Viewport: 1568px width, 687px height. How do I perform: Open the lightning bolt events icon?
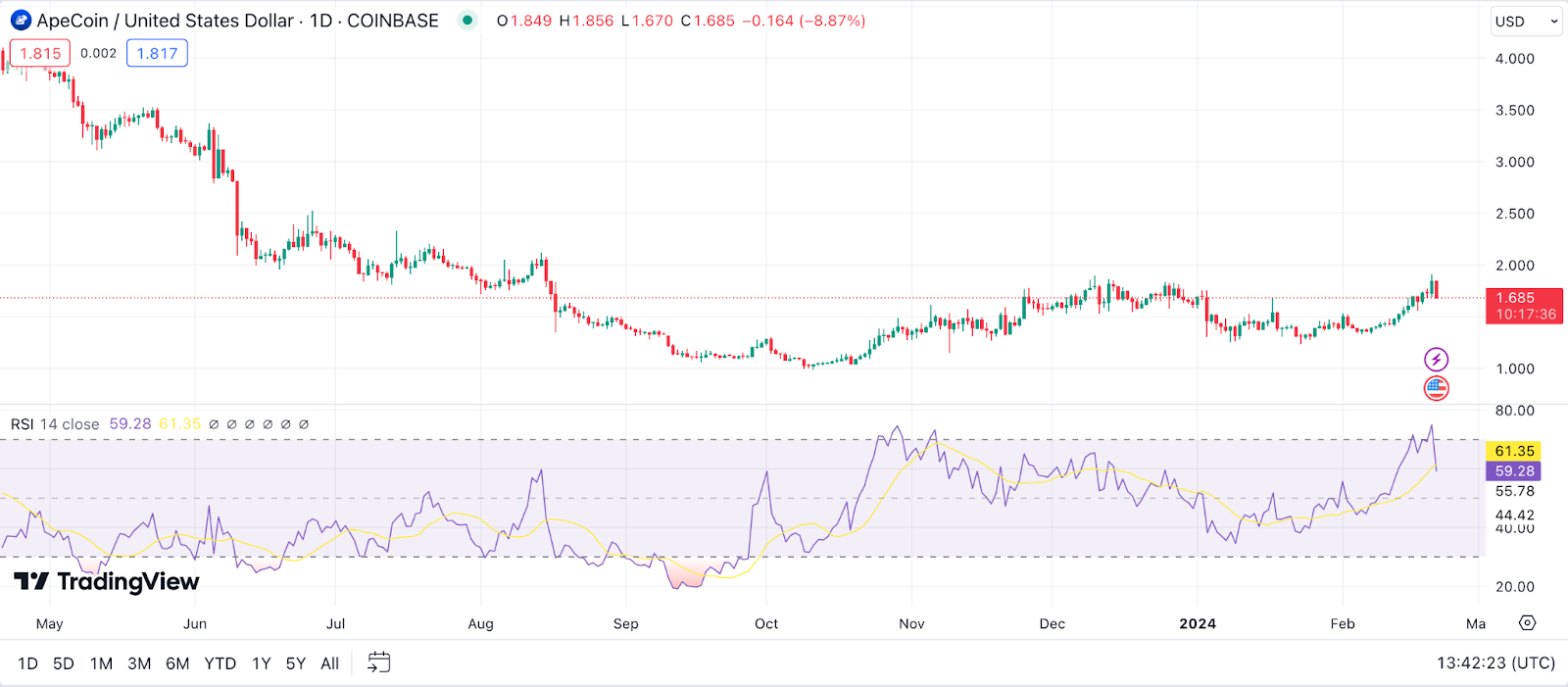[1436, 360]
